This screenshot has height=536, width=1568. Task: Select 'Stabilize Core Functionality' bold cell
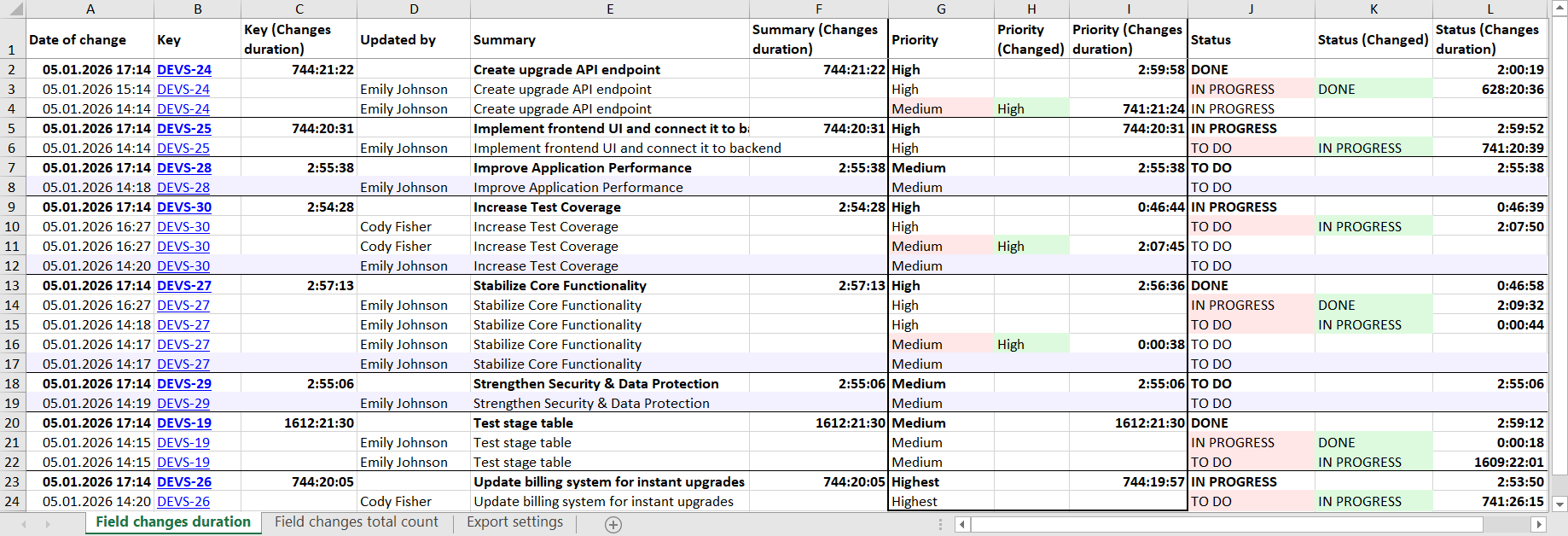point(610,286)
